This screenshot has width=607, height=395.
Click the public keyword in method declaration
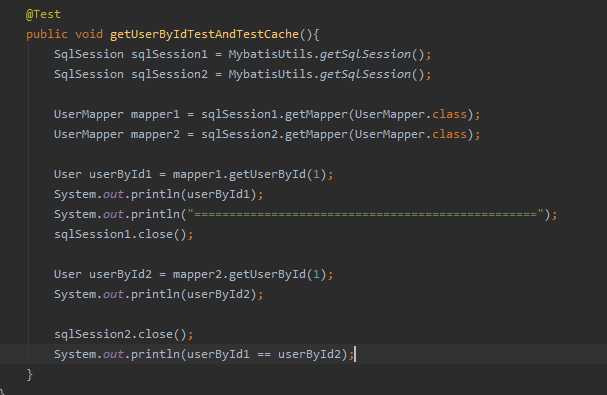tap(46, 35)
